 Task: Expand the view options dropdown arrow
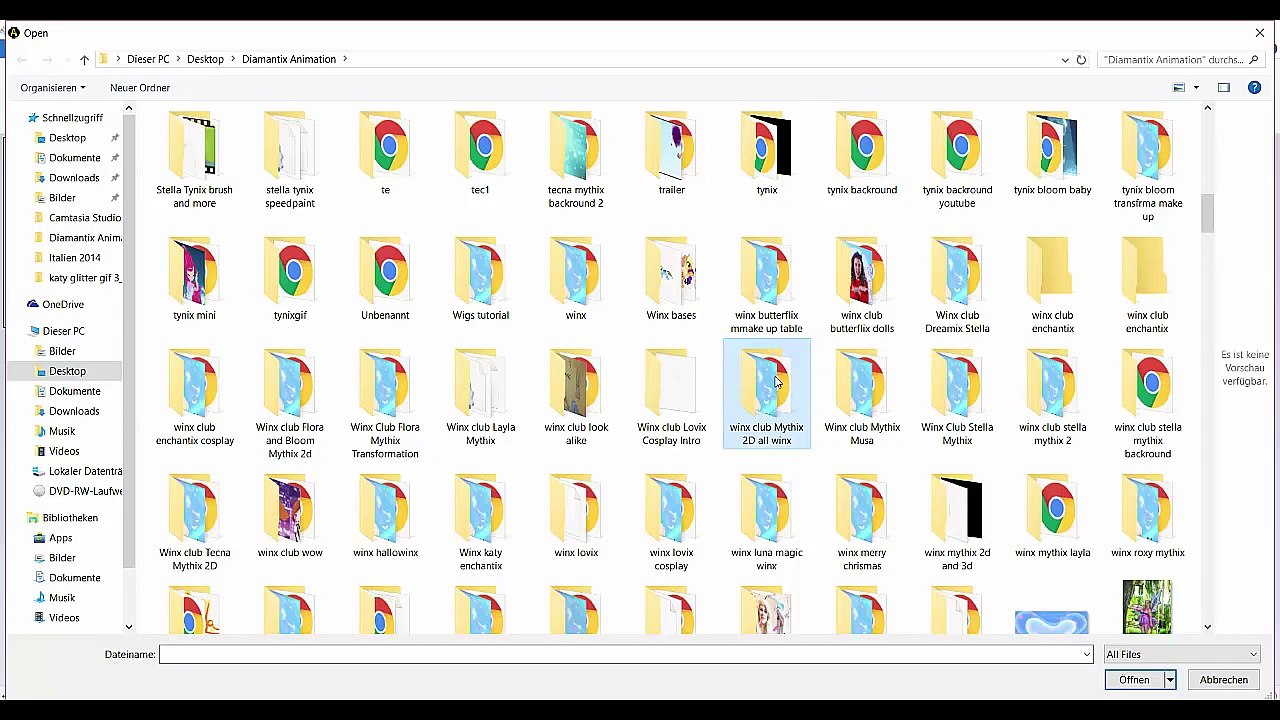pos(1196,88)
